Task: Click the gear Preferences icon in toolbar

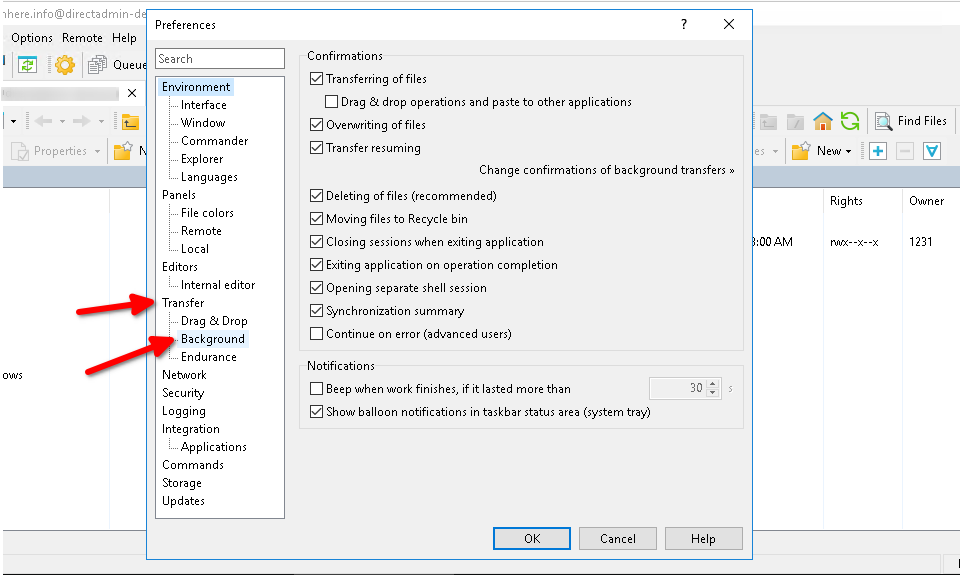Action: 65,65
